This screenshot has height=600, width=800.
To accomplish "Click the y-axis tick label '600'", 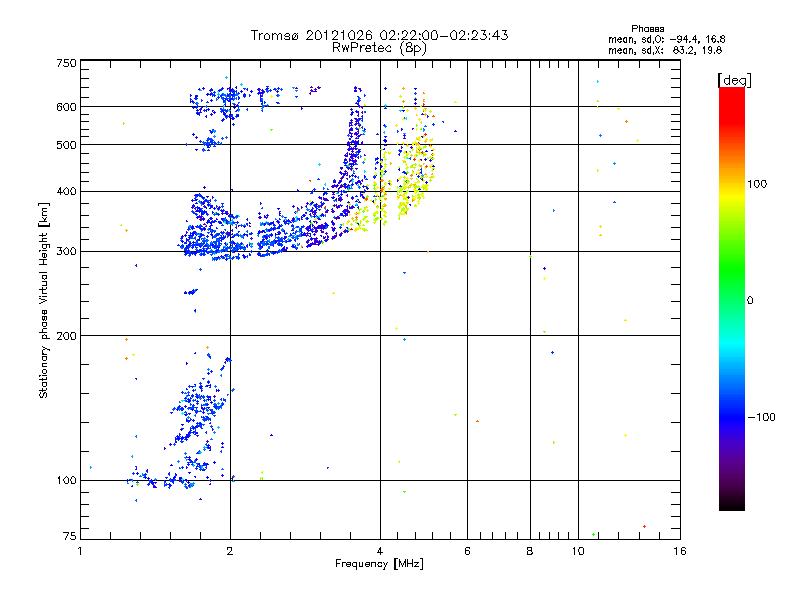I will 66,107.
